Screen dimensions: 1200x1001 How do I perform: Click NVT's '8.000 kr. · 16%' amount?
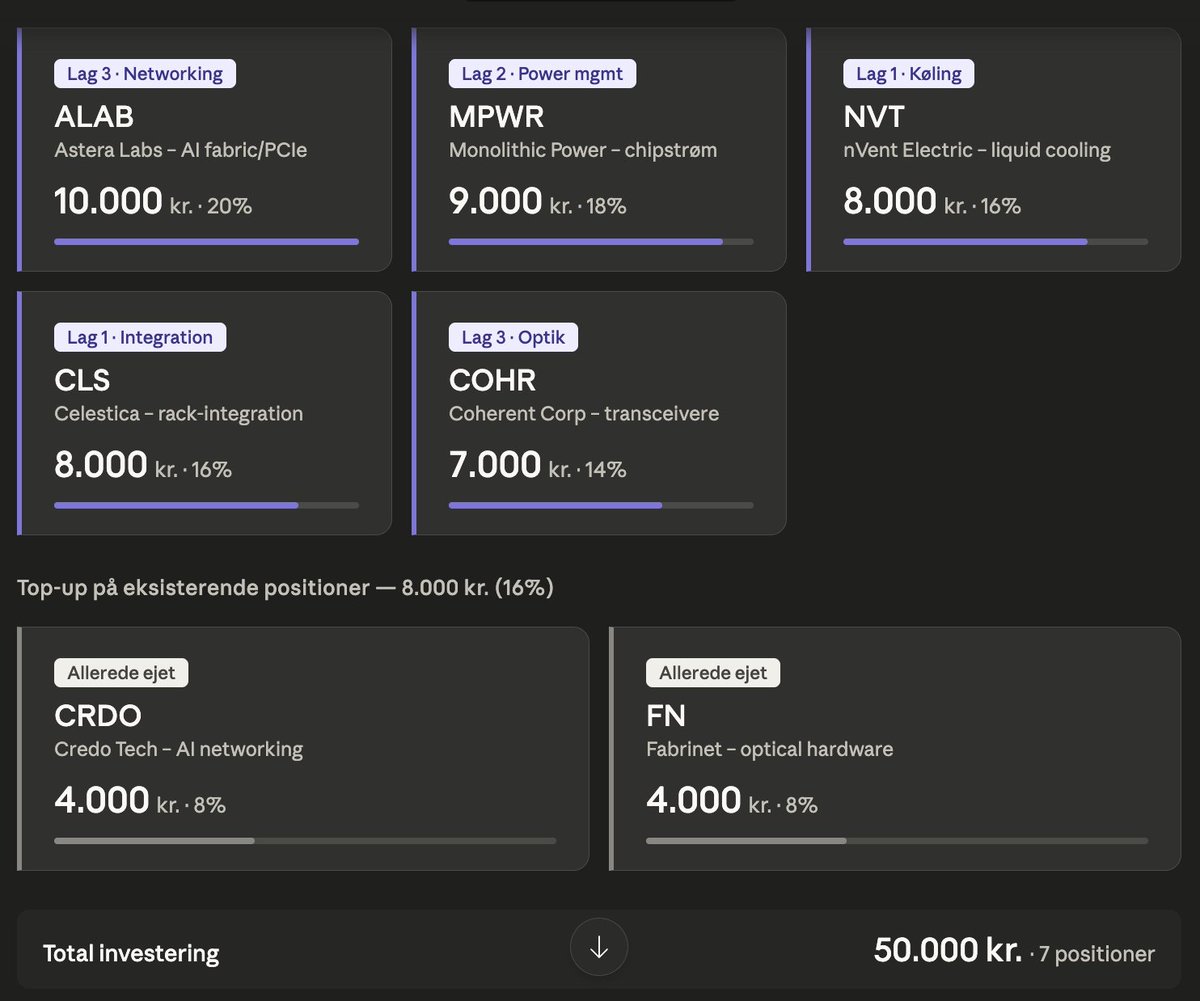[x=932, y=202]
